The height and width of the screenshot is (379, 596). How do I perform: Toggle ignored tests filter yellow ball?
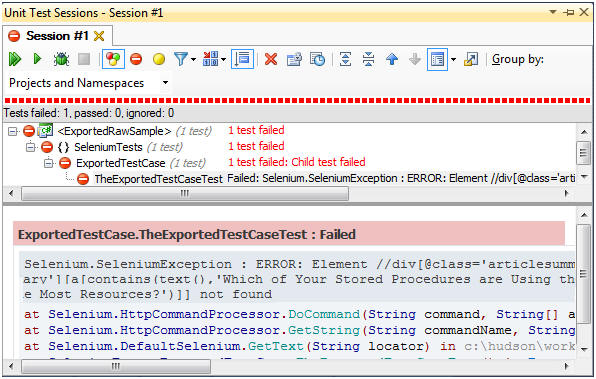tap(159, 59)
